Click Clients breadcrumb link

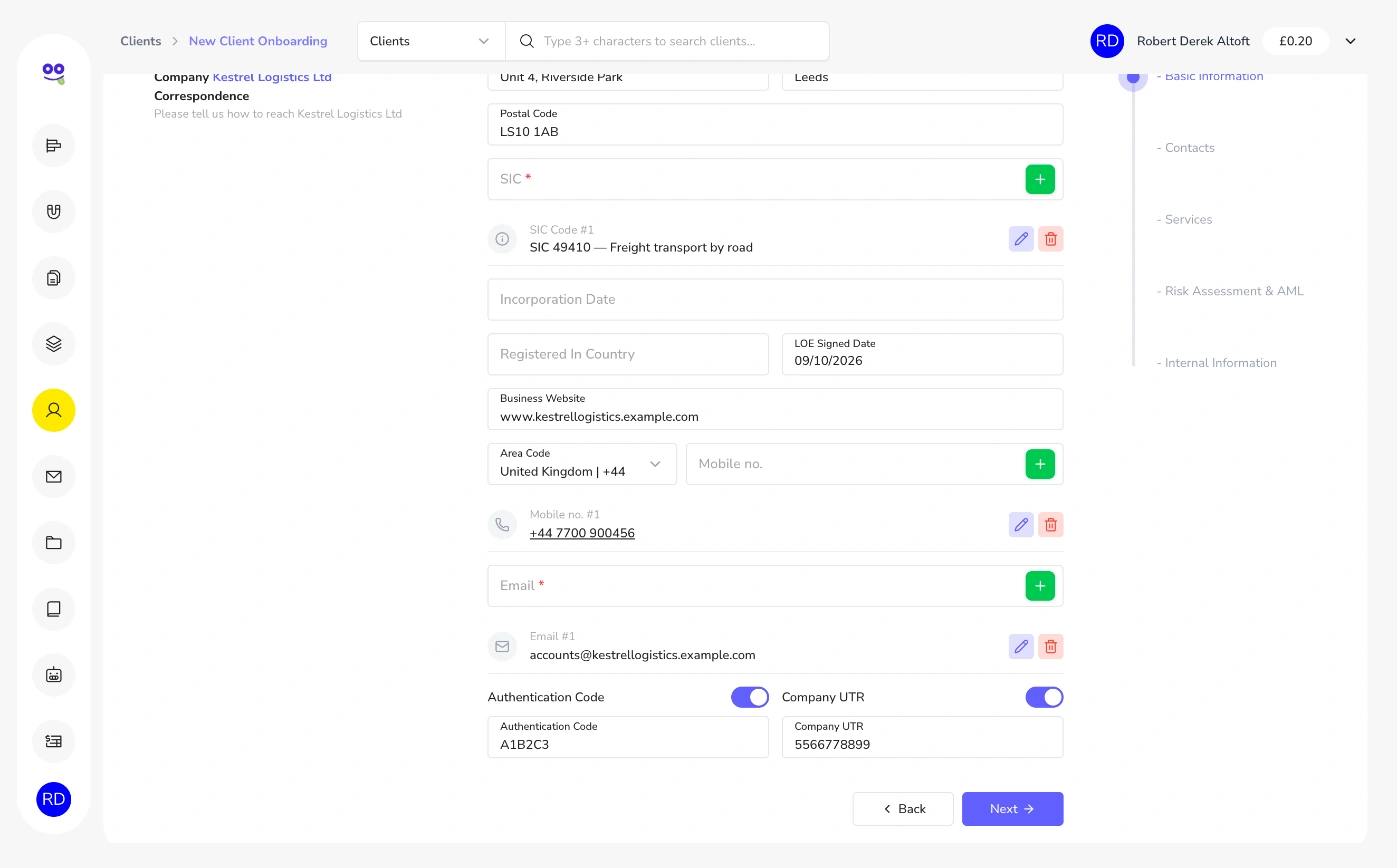tap(141, 41)
